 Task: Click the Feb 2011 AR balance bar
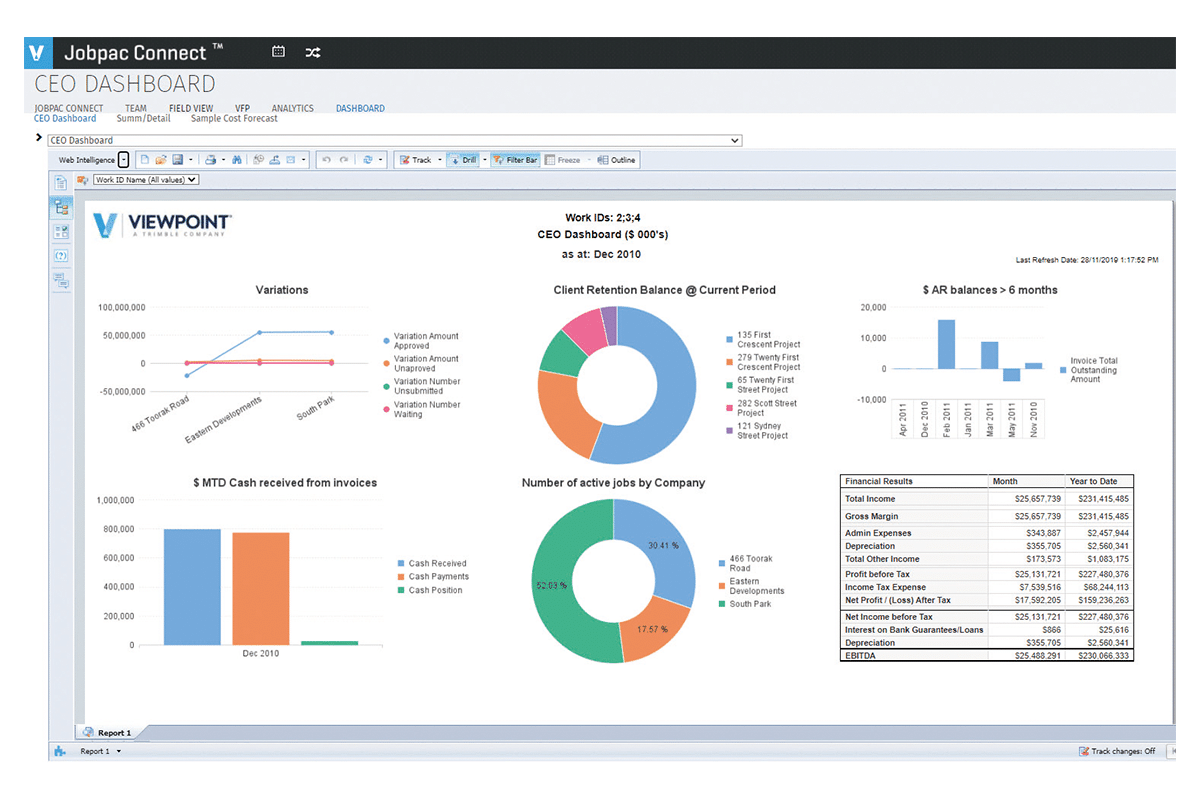pyautogui.click(x=946, y=344)
